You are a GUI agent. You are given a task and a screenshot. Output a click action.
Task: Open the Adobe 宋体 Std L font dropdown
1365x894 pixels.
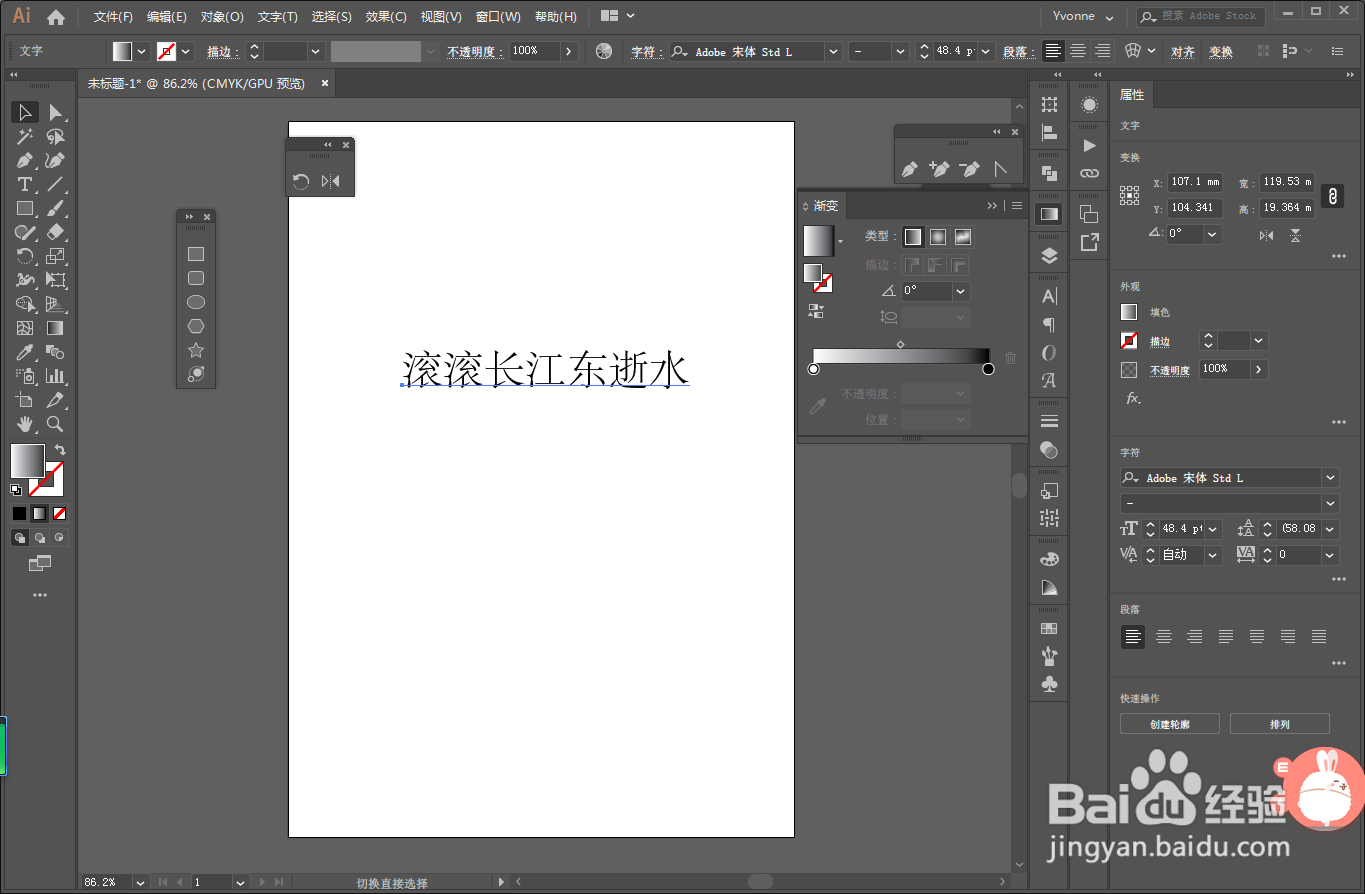tap(1328, 477)
